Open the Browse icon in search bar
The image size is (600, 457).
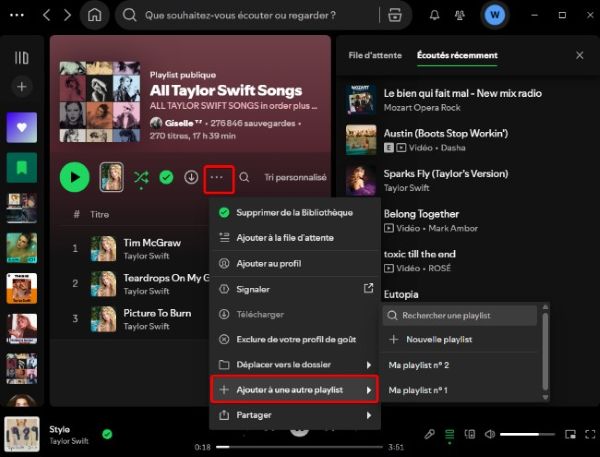coord(395,15)
